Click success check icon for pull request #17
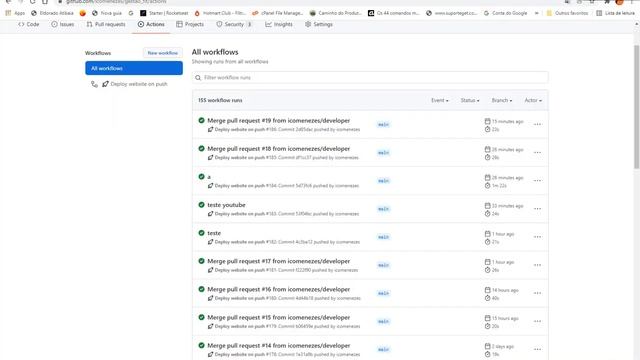This screenshot has width=640, height=360. coord(201,261)
